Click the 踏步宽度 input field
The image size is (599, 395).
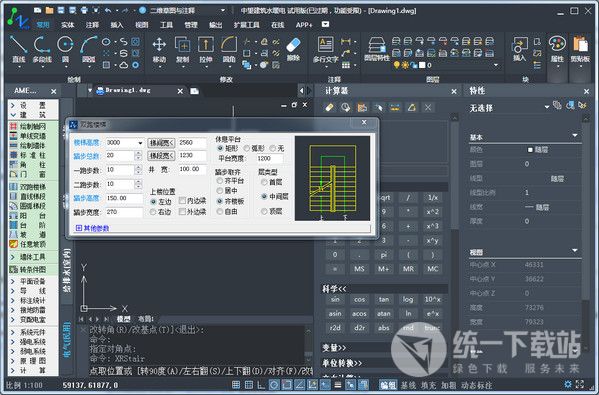(124, 212)
